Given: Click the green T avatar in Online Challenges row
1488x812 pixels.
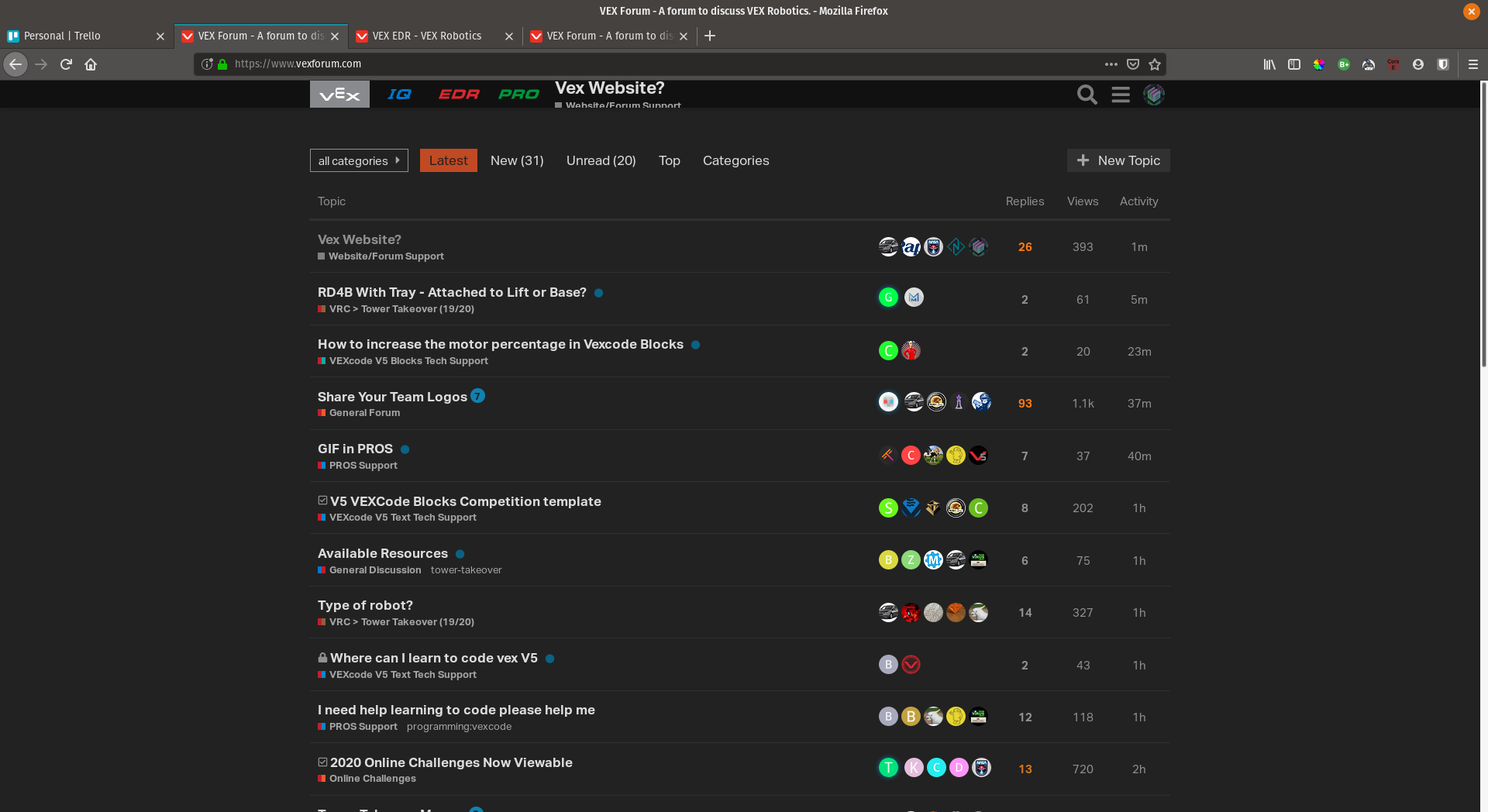Looking at the screenshot, I should tap(888, 767).
